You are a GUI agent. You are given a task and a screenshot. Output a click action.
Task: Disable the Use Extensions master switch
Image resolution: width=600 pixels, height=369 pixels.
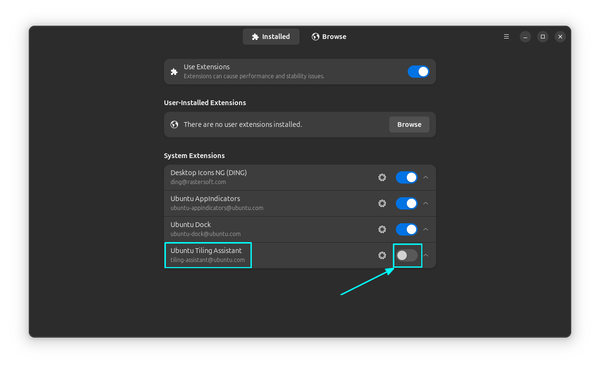418,72
